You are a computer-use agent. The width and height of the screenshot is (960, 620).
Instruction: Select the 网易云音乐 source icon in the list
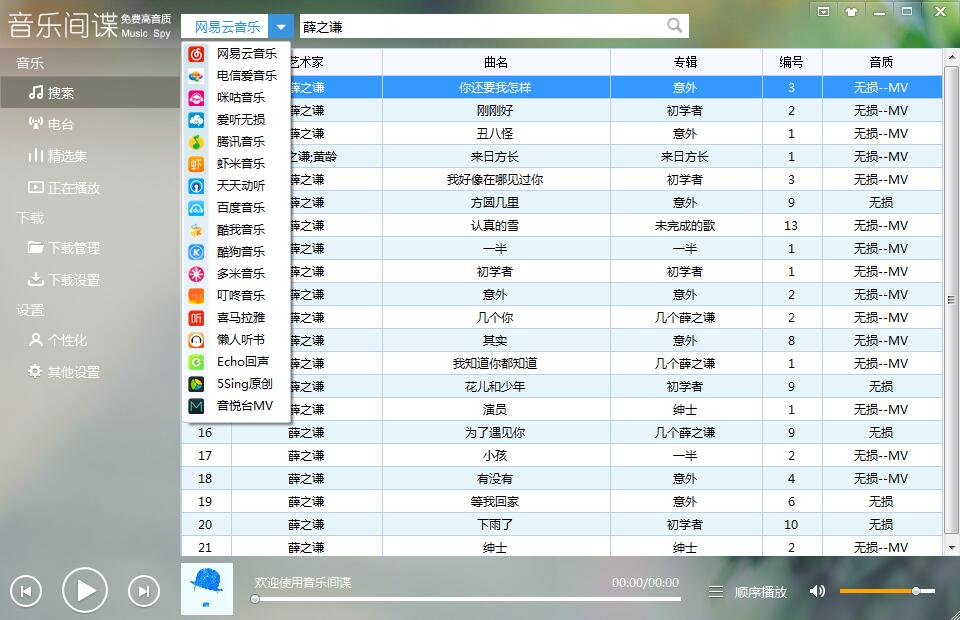(x=196, y=54)
